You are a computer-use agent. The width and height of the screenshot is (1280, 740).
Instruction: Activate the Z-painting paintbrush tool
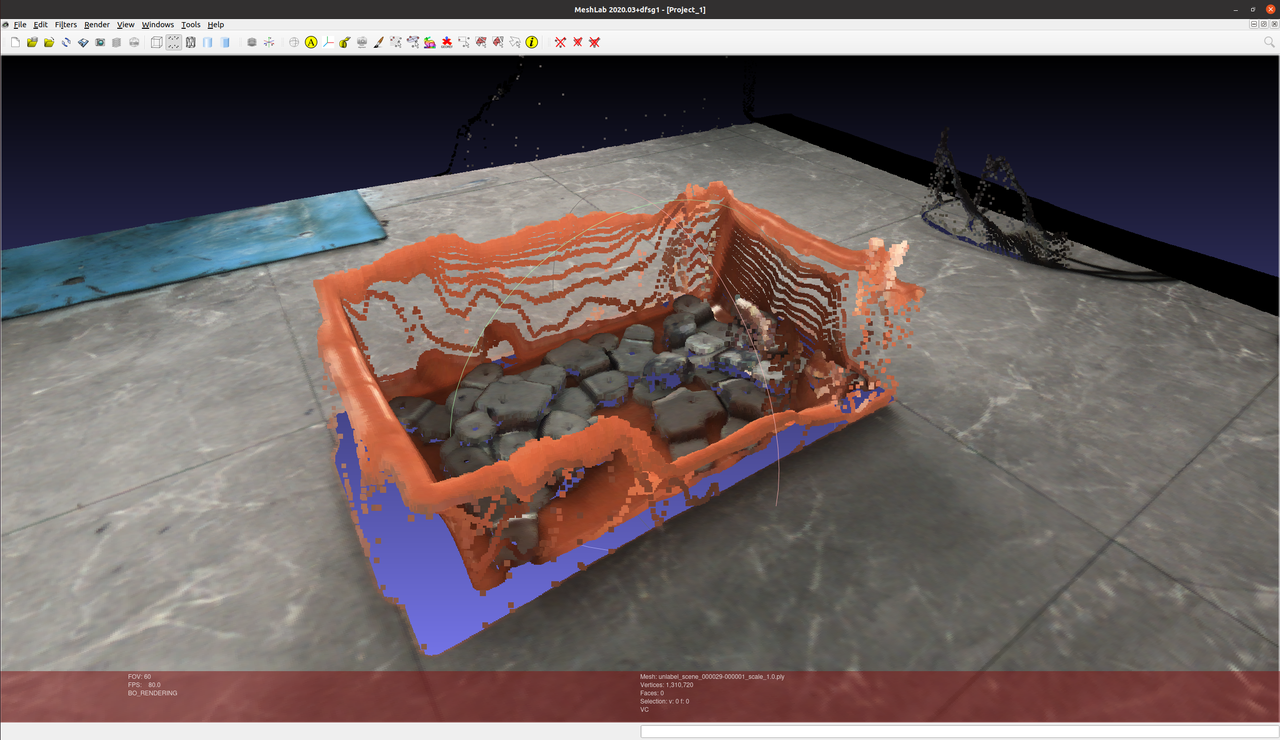[379, 42]
